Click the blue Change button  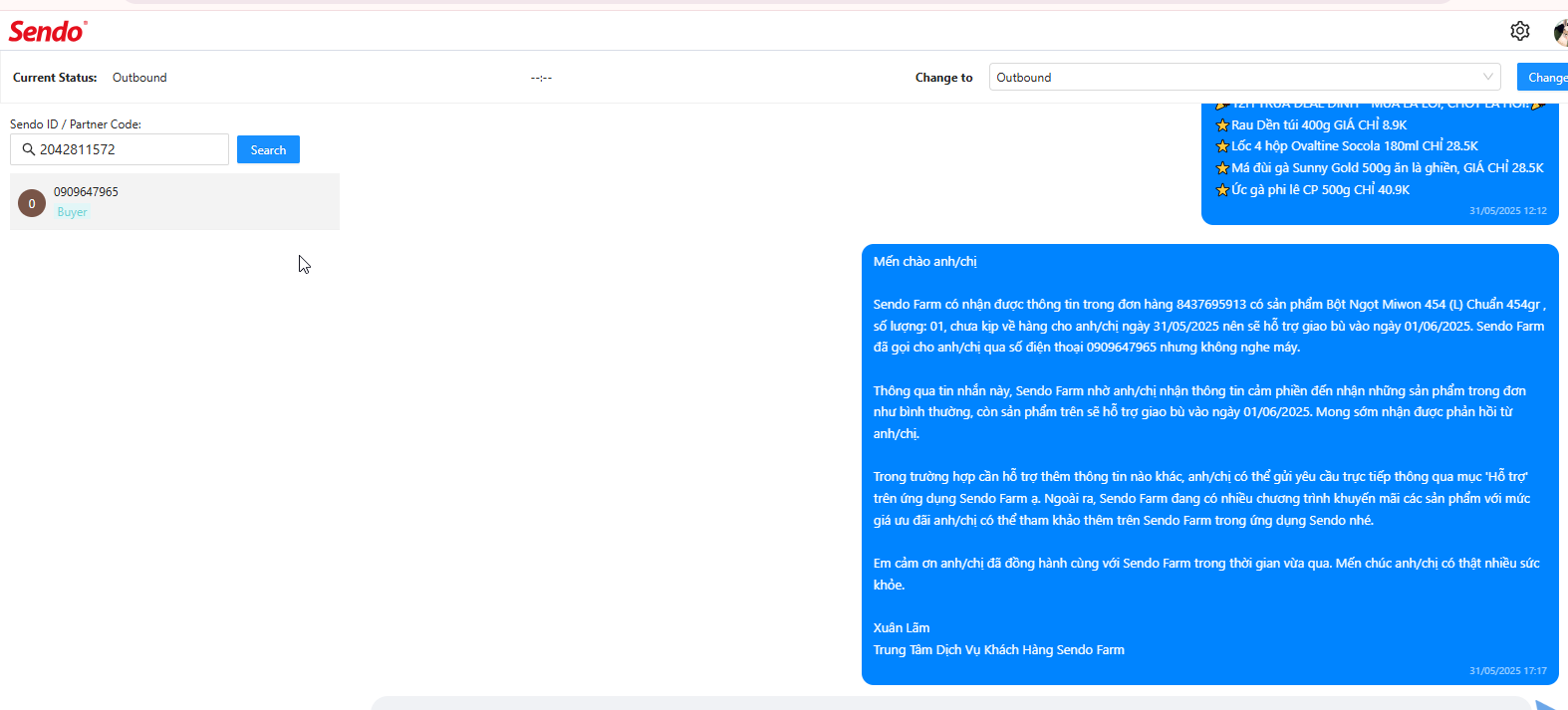(1543, 77)
